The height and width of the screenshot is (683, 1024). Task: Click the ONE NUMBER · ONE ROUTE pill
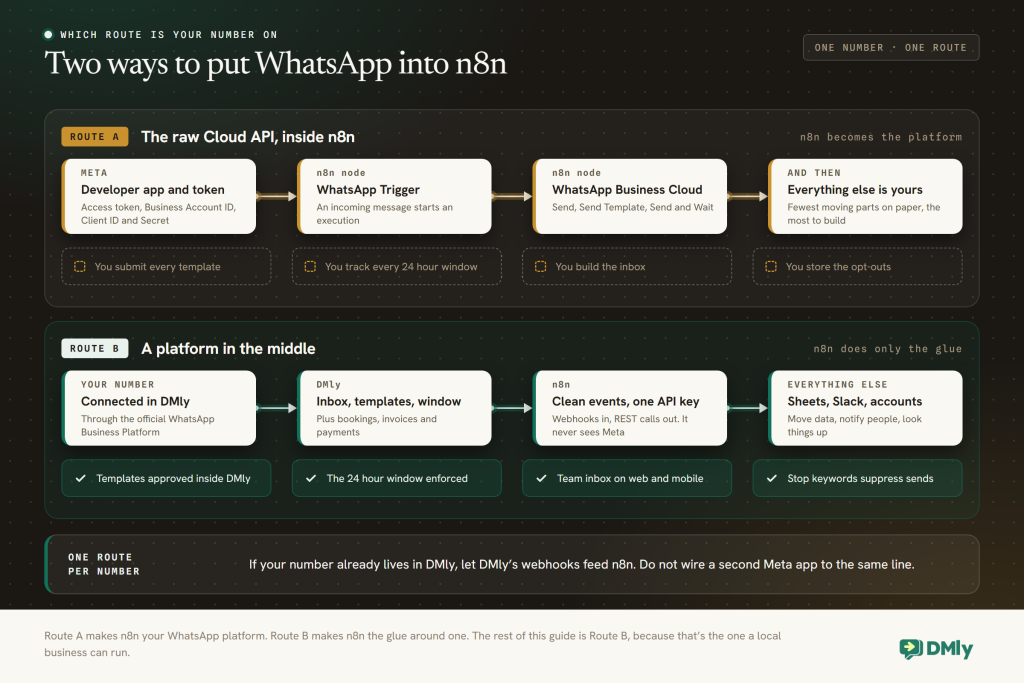[x=891, y=48]
